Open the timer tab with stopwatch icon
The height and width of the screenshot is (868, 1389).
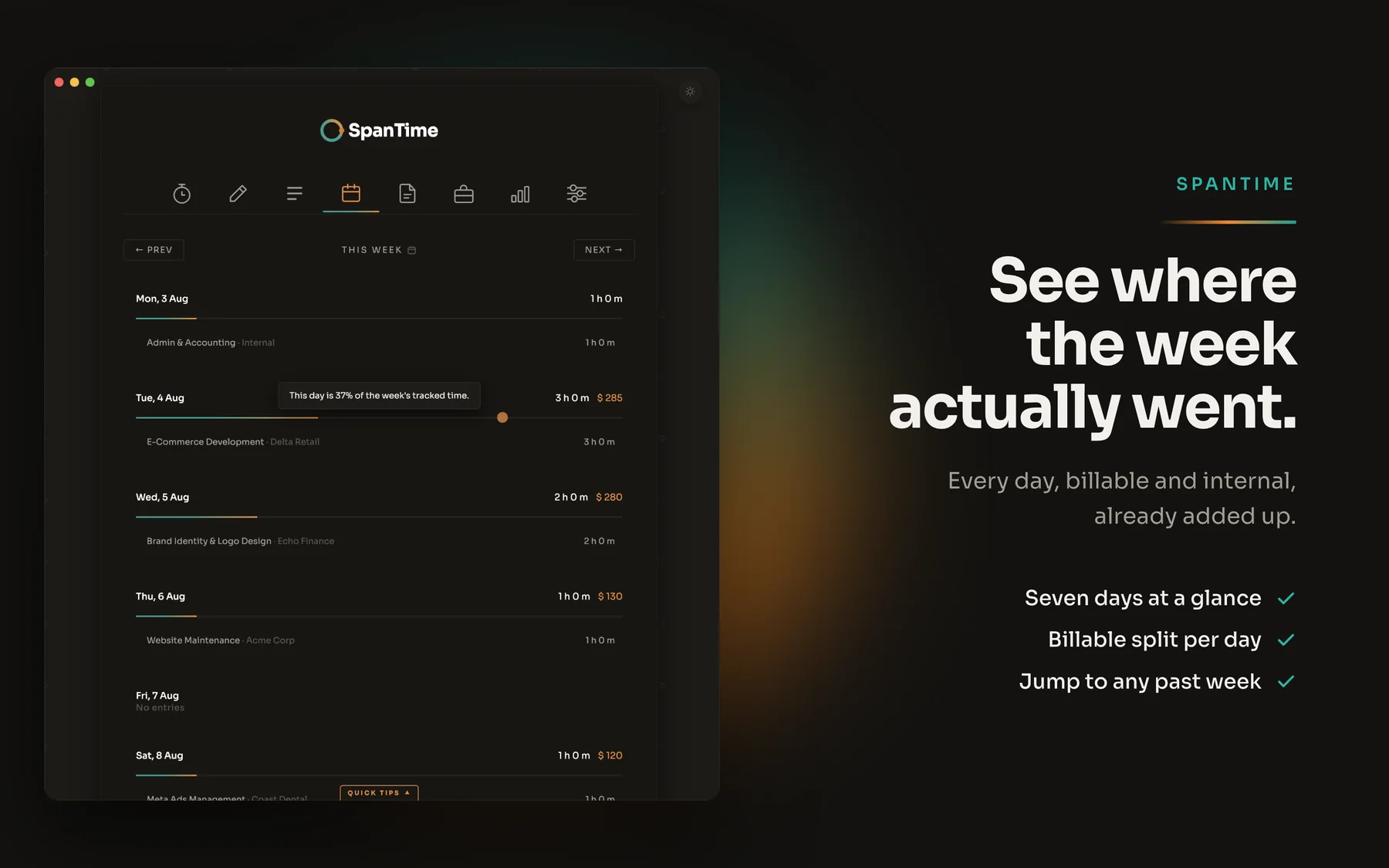click(181, 194)
